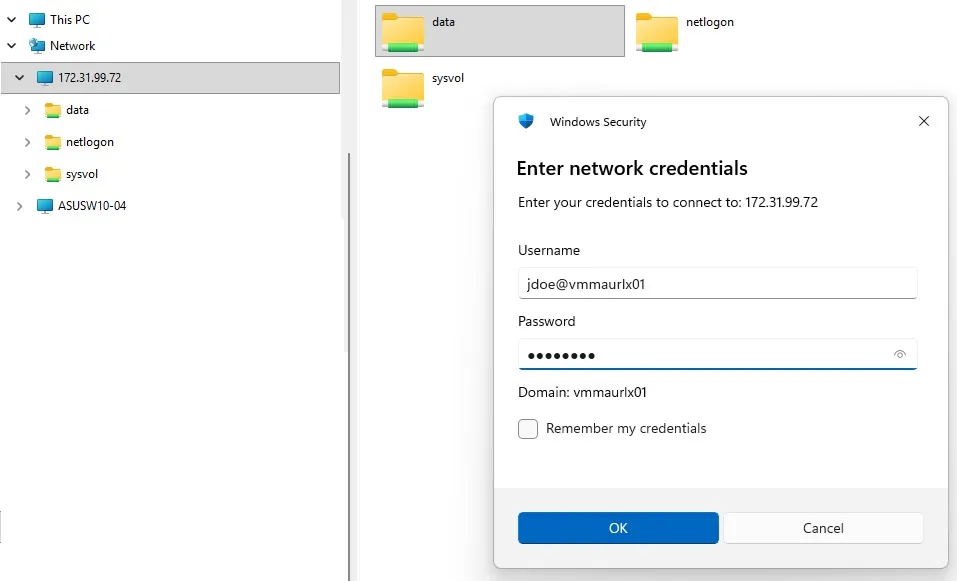Screen dimensions: 957x581
Task: Expand the netlogon folder in tree
Action: pos(27,142)
